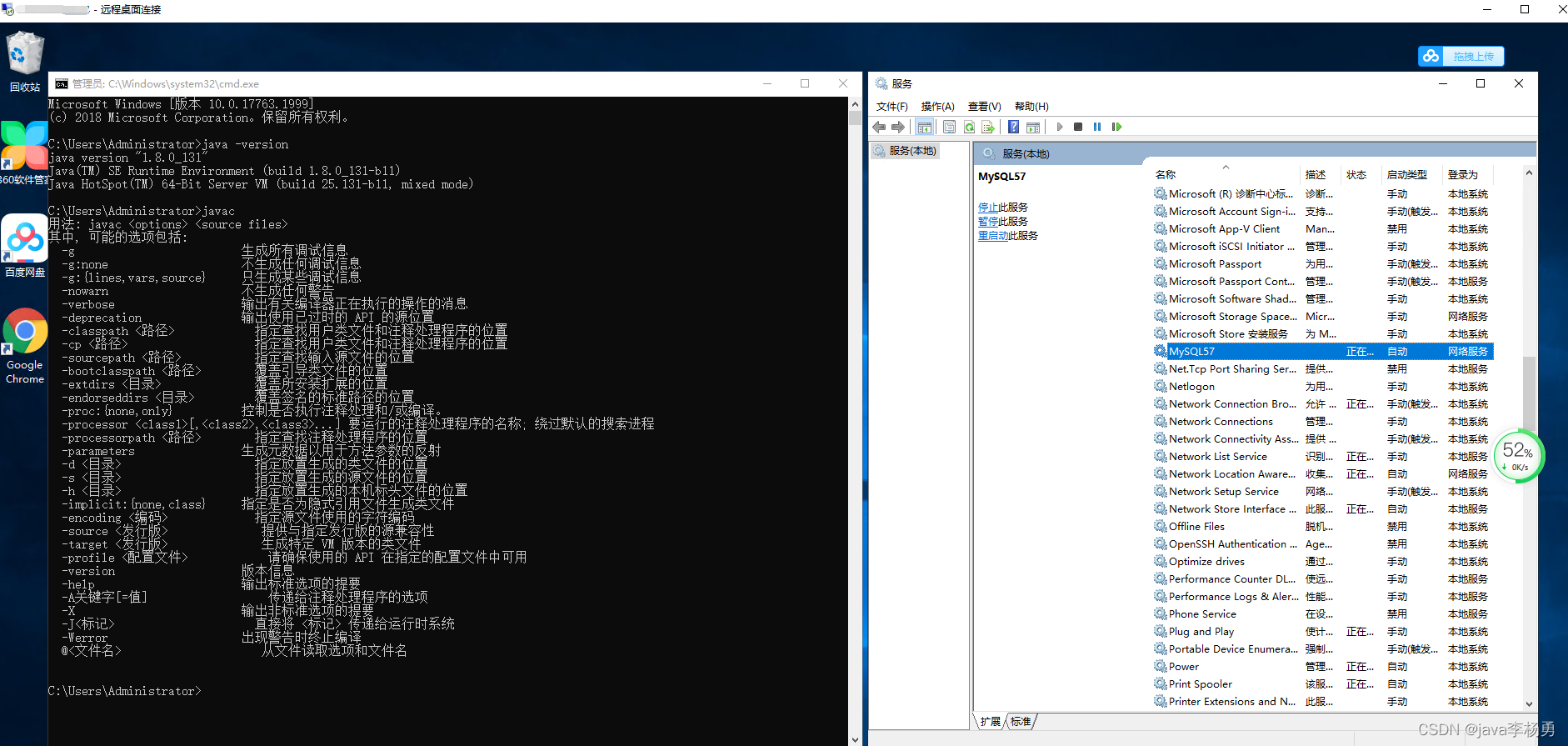1568x746 pixels.
Task: Click the cmd window scroll up arrow
Action: (x=855, y=104)
